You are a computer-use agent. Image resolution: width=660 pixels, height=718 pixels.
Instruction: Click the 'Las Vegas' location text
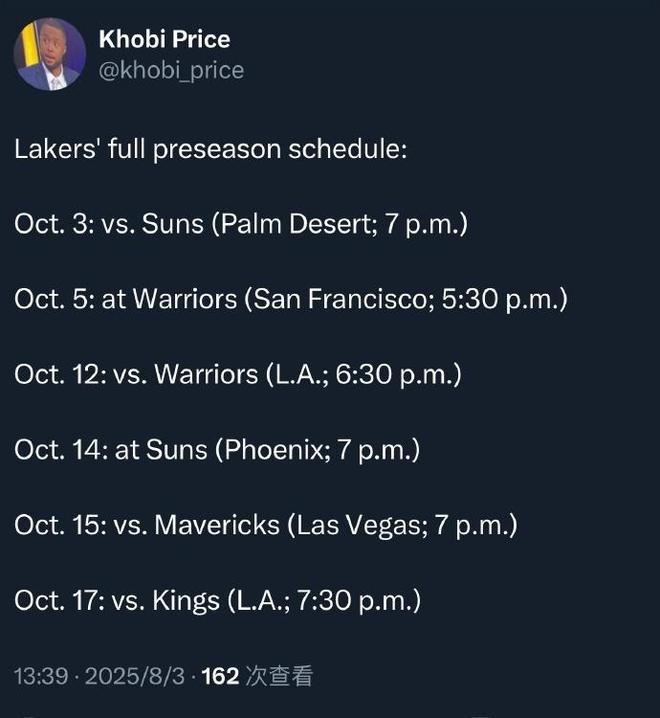359,525
